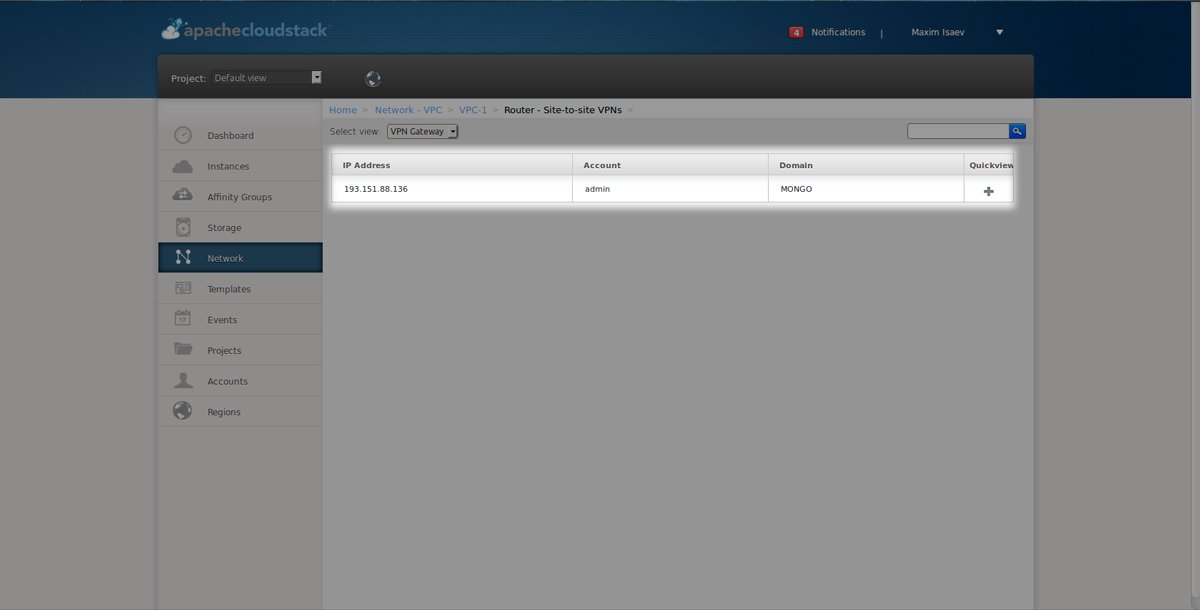This screenshot has width=1200, height=610.
Task: Click into the search input field
Action: click(x=958, y=131)
